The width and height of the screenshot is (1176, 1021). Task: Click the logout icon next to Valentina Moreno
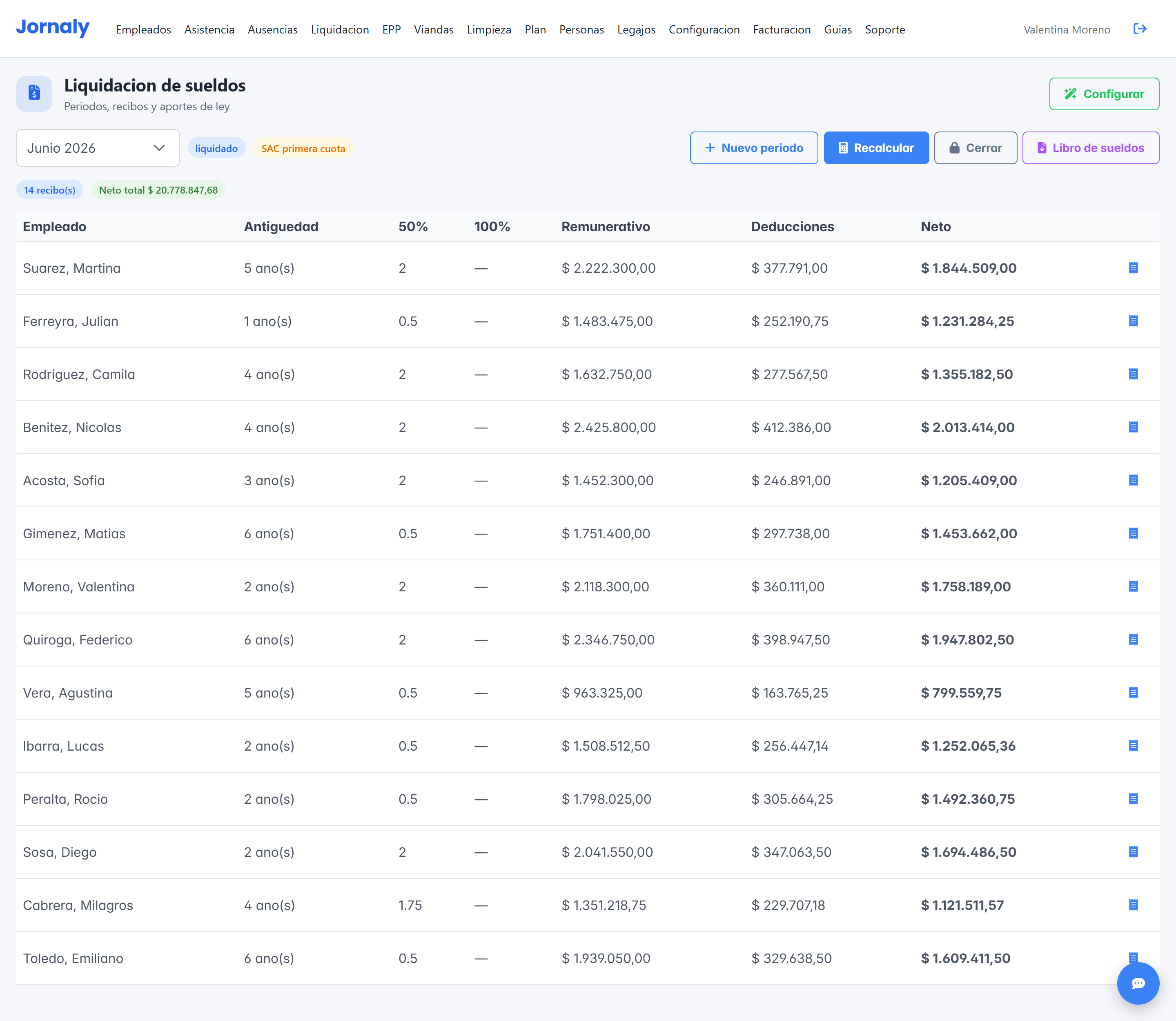point(1140,29)
